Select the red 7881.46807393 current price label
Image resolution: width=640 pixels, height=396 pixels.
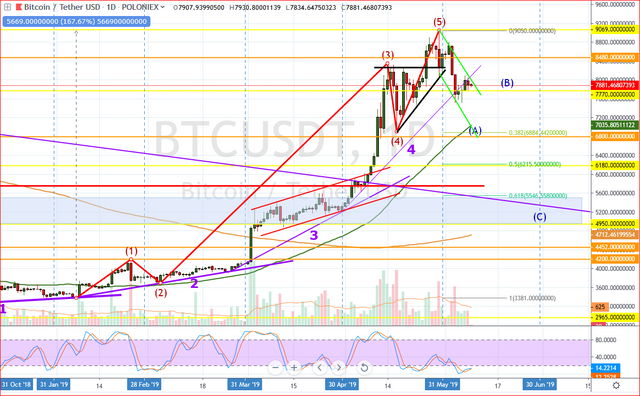click(615, 85)
